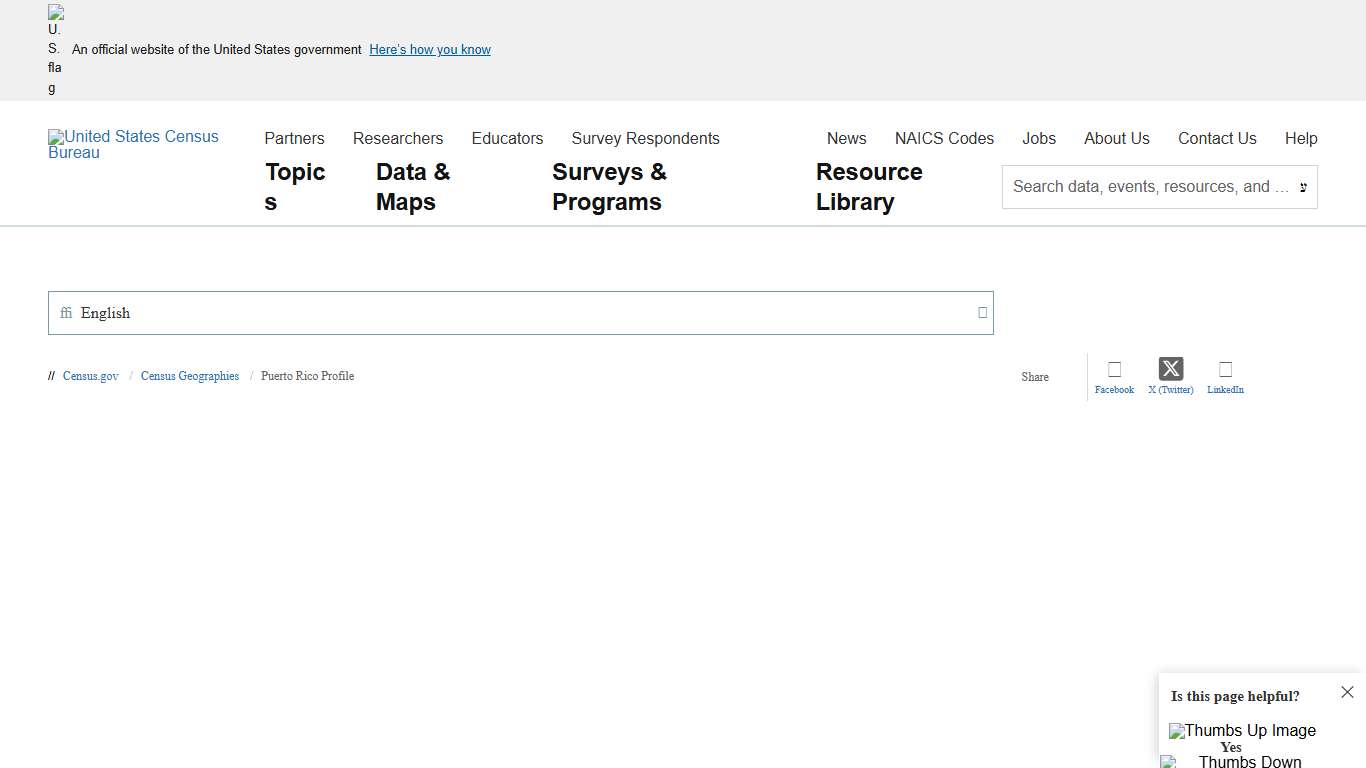
Task: Focus the search data input field
Action: (1150, 187)
